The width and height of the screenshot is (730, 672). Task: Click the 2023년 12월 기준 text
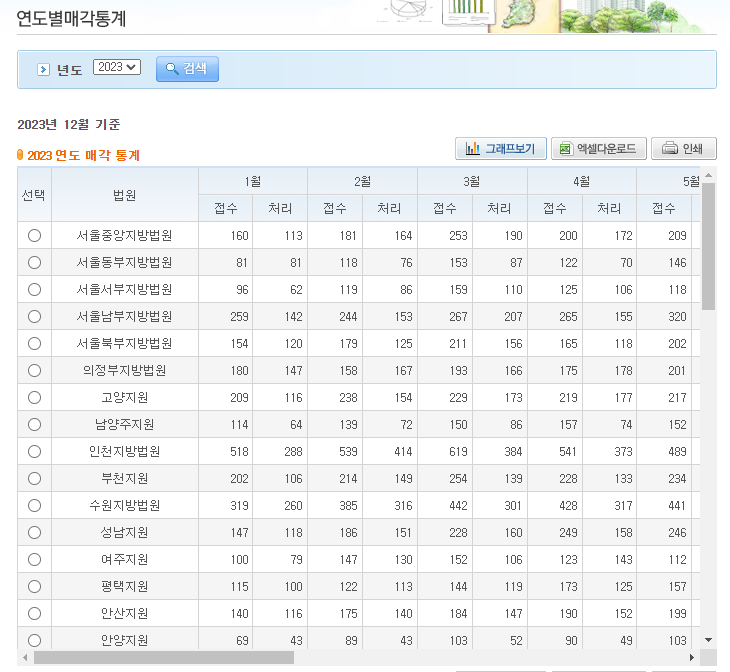69,124
